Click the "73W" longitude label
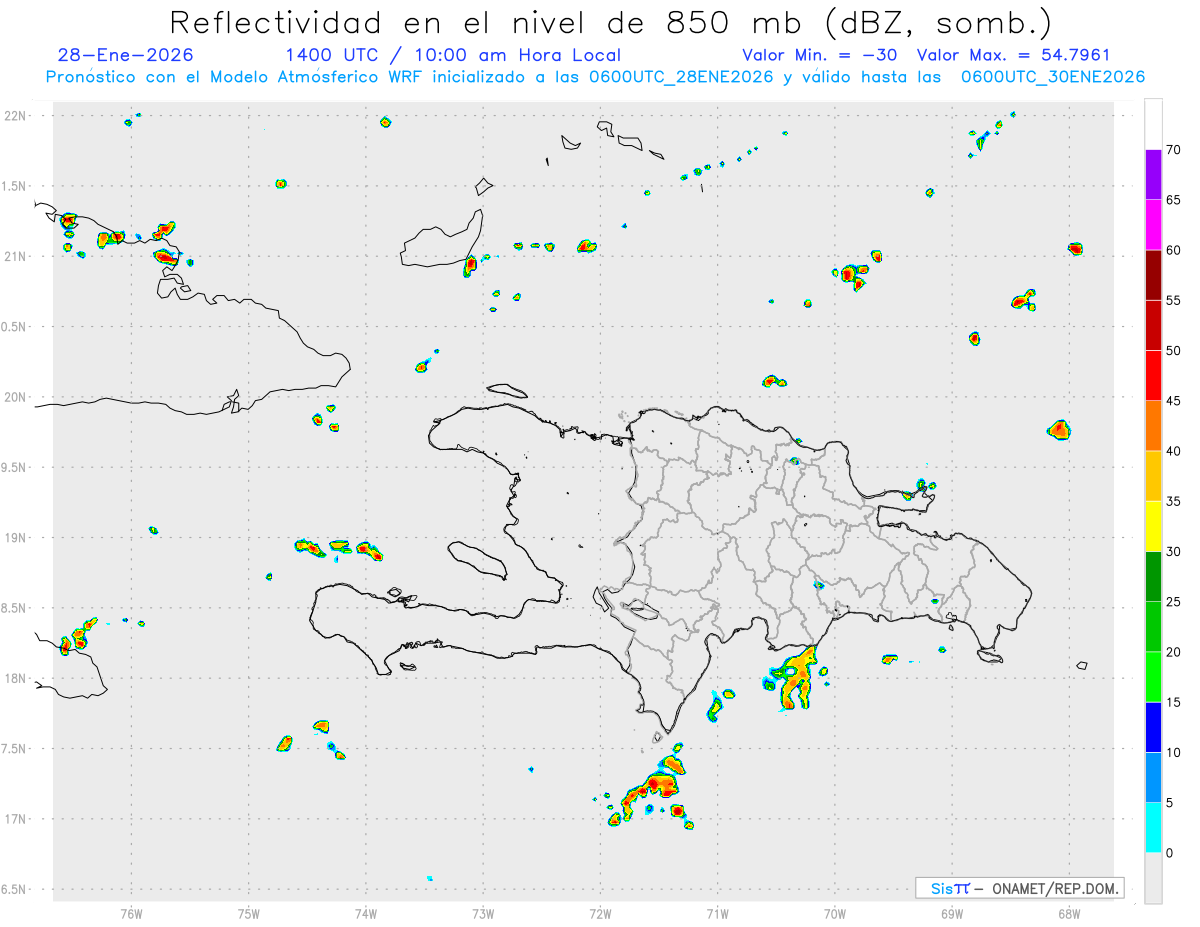Screen dimensions: 1200x927 coord(483,913)
